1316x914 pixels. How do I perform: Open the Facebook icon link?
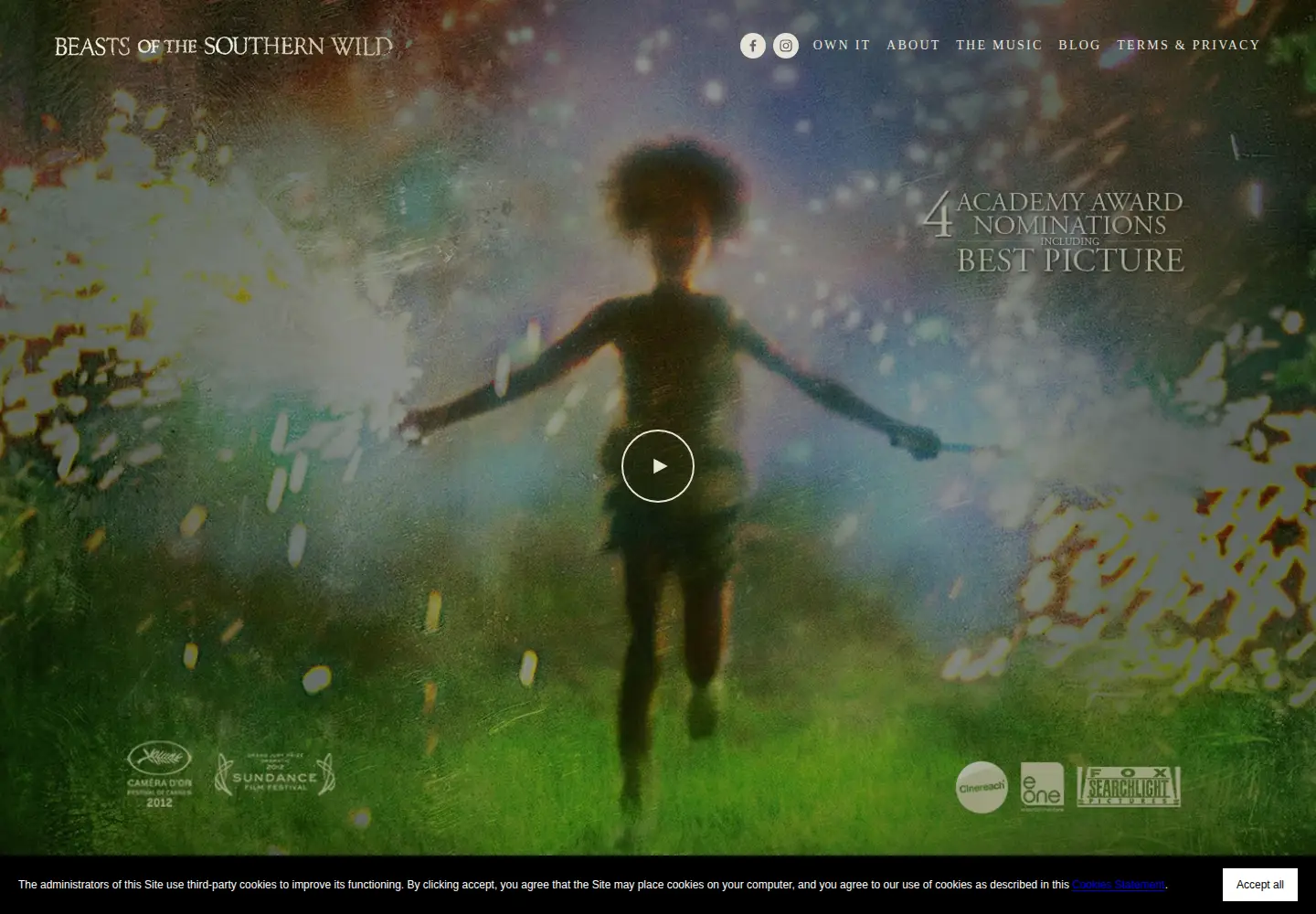pos(753,46)
